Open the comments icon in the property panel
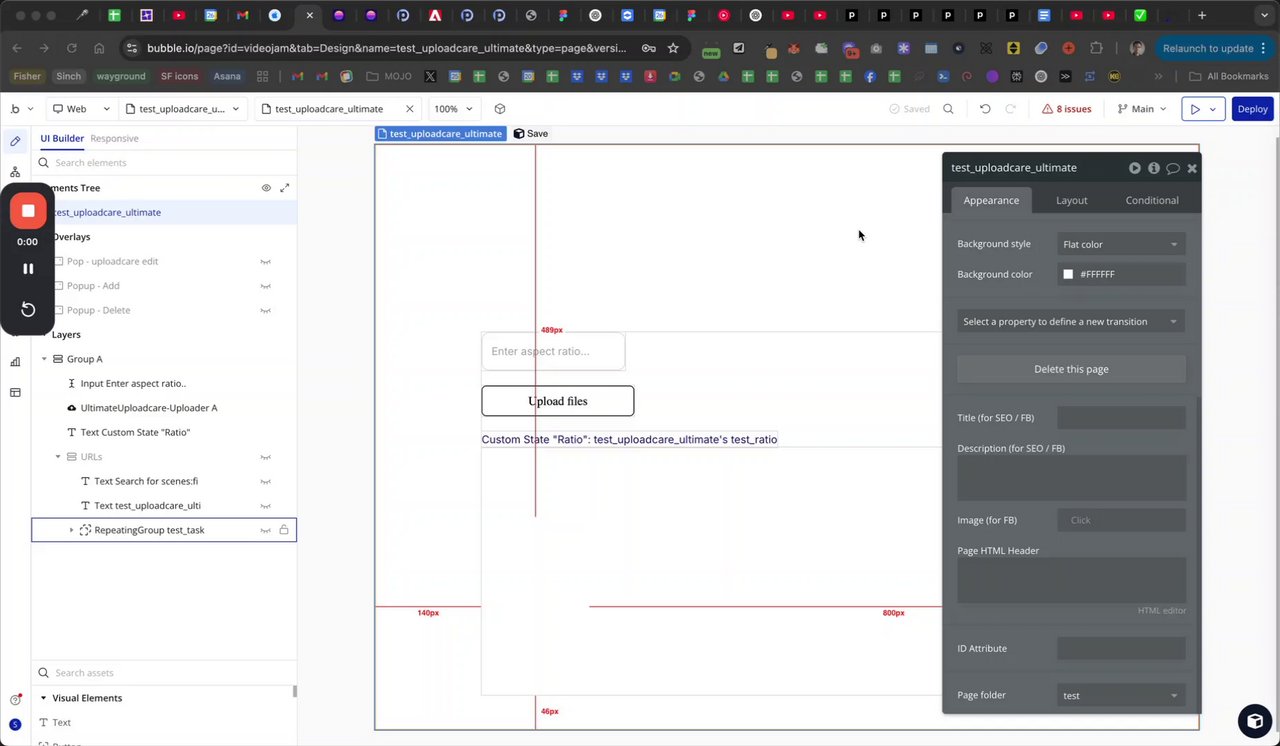This screenshot has width=1280, height=746. pos(1172,168)
